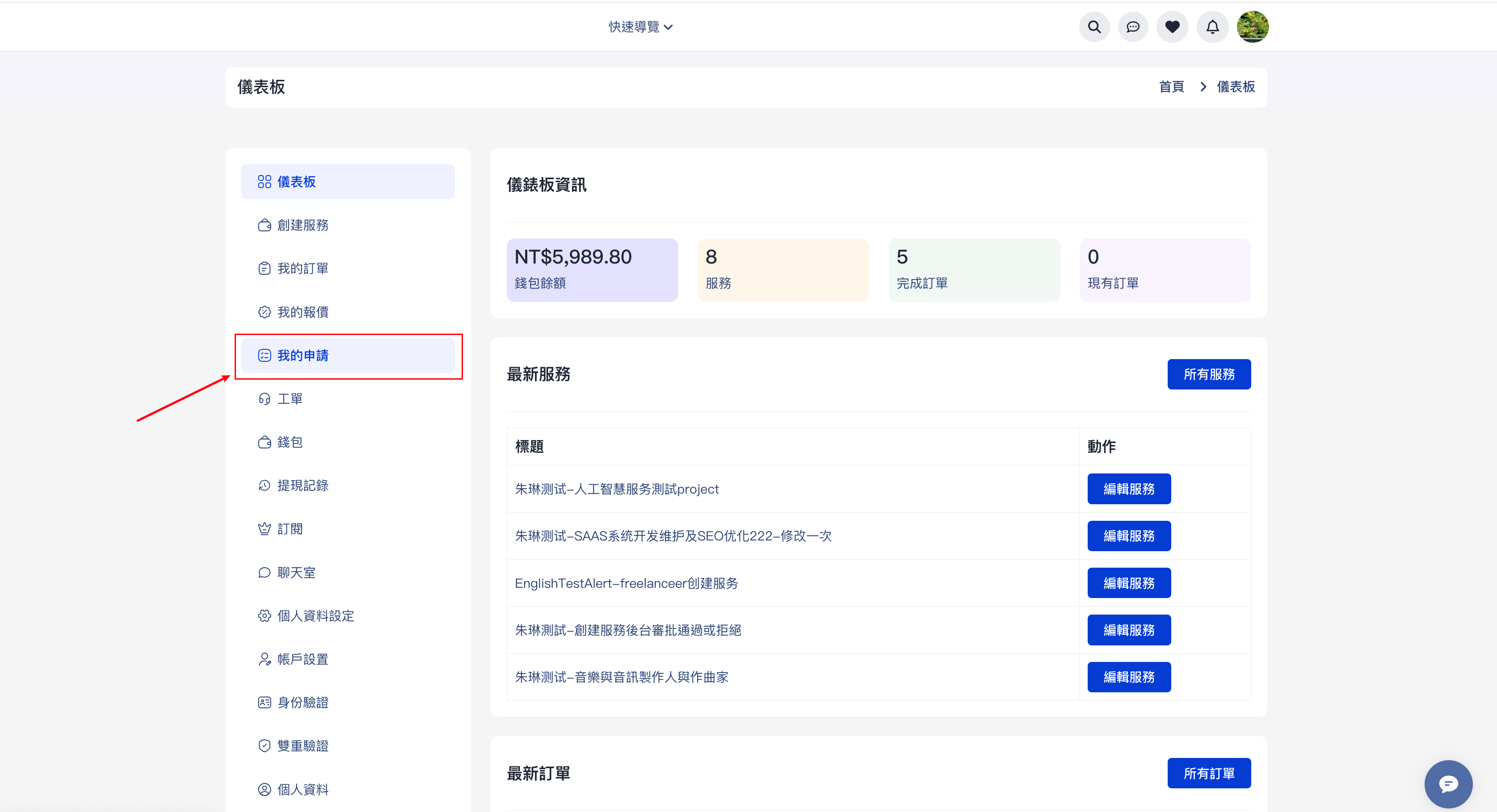This screenshot has height=812, width=1497.
Task: Open the floating chat support bubble
Action: click(x=1447, y=784)
